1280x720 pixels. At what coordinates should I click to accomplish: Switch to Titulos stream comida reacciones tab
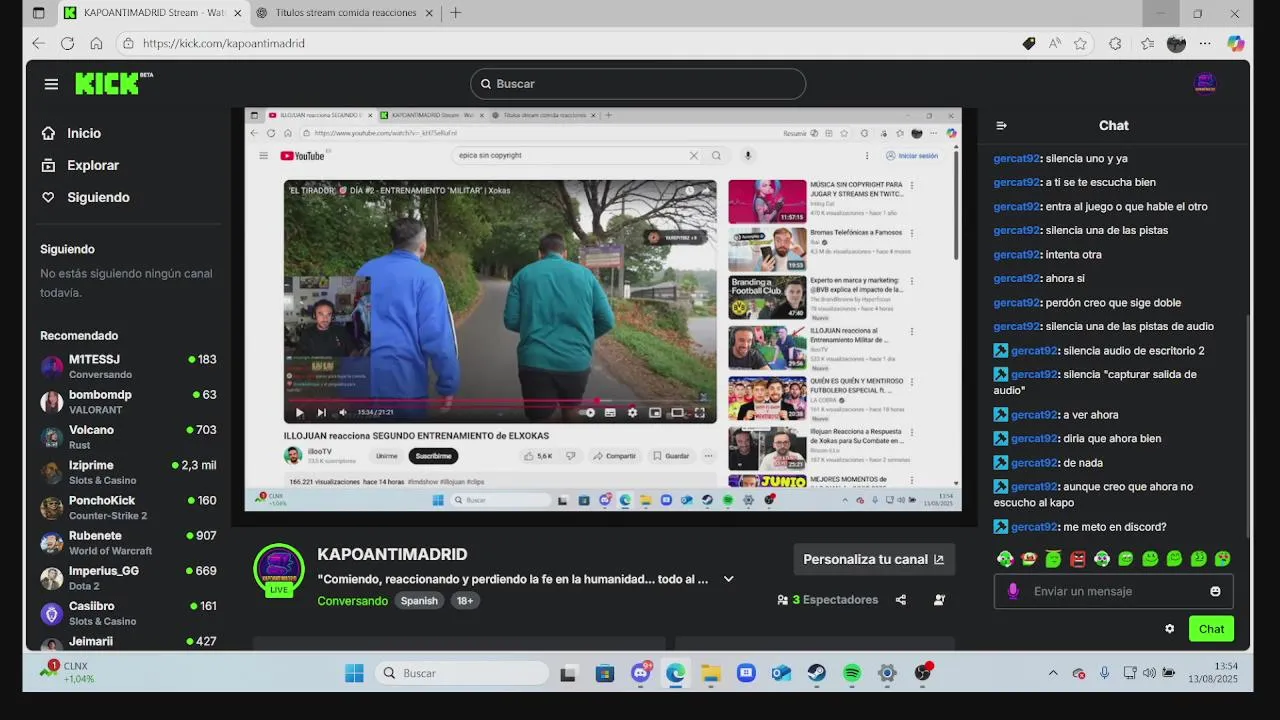pos(343,13)
